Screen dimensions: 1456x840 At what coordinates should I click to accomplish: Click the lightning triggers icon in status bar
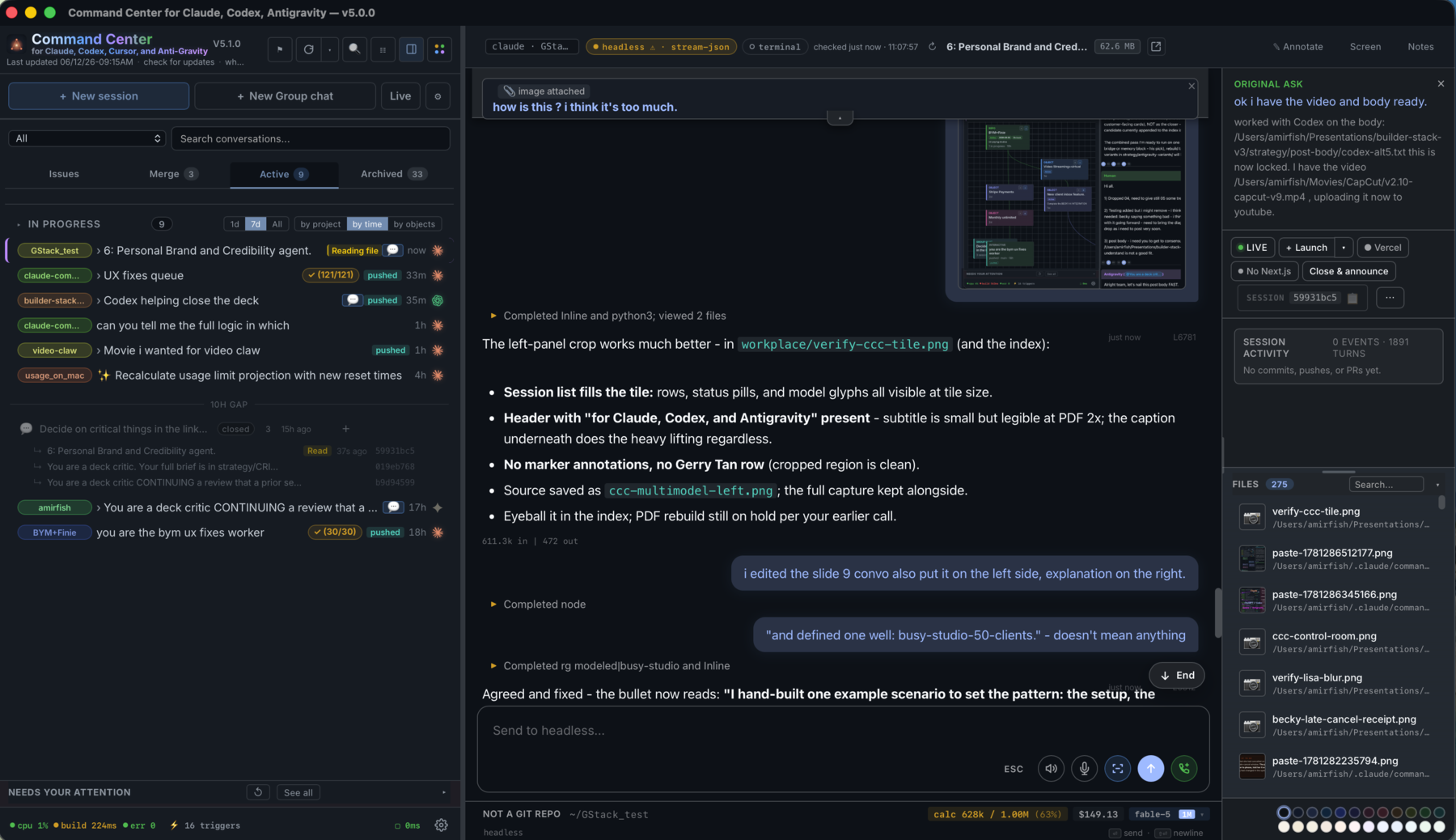tap(174, 825)
